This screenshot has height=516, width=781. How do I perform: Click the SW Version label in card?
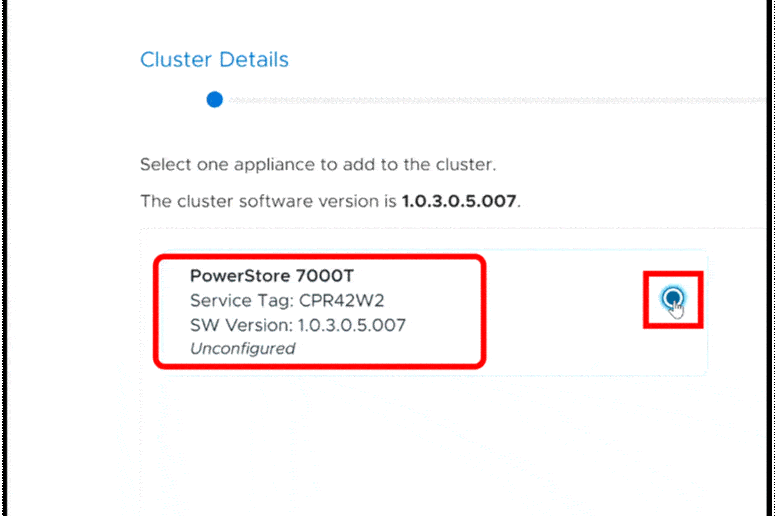click(242, 325)
